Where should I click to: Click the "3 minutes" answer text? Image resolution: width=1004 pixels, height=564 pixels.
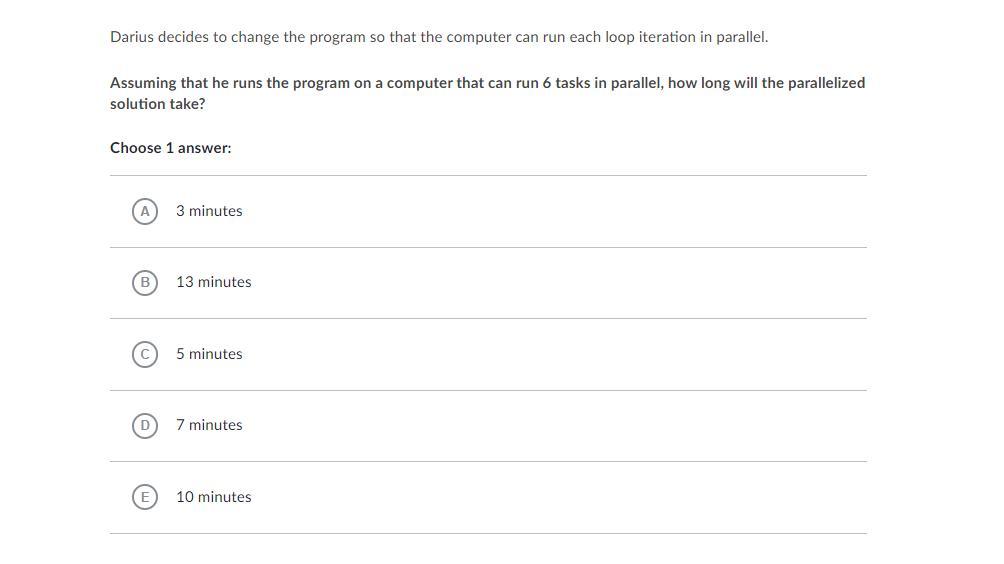point(209,211)
